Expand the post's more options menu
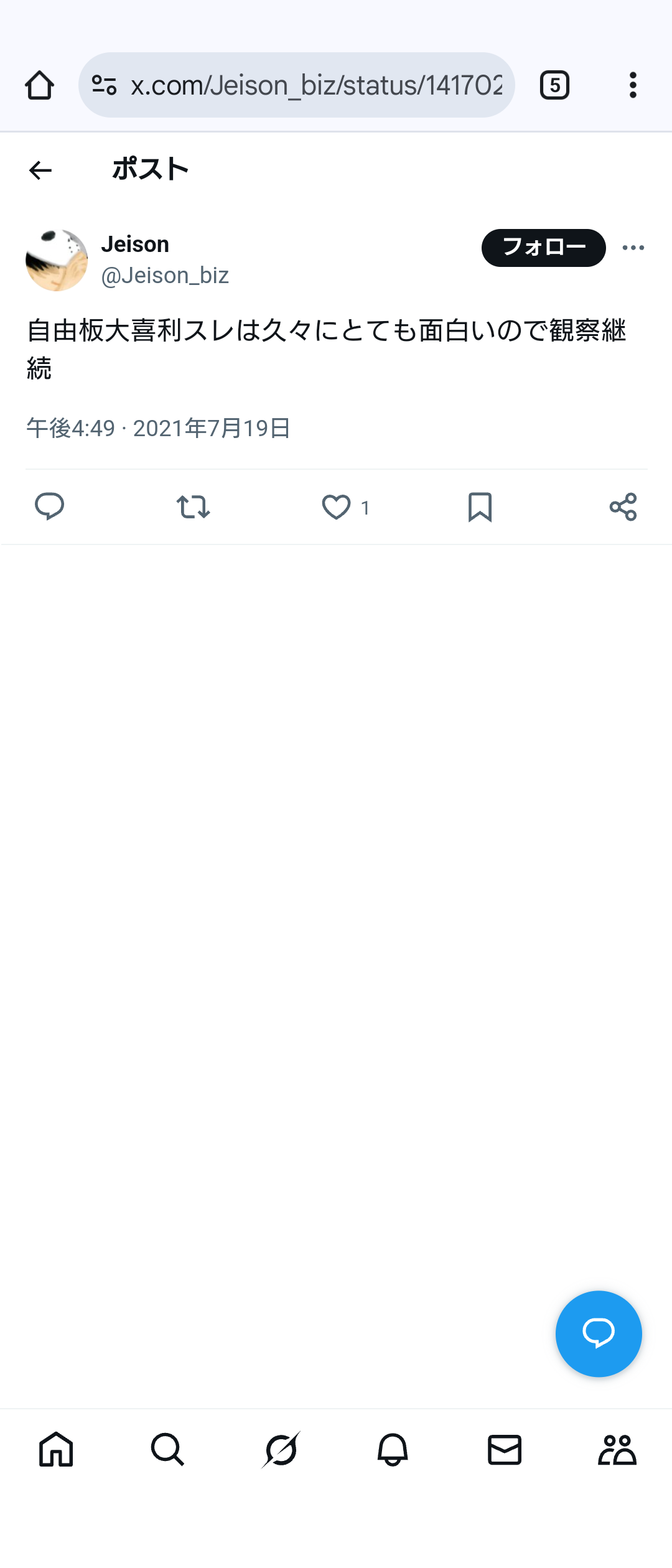The height and width of the screenshot is (1568, 672). [x=633, y=248]
